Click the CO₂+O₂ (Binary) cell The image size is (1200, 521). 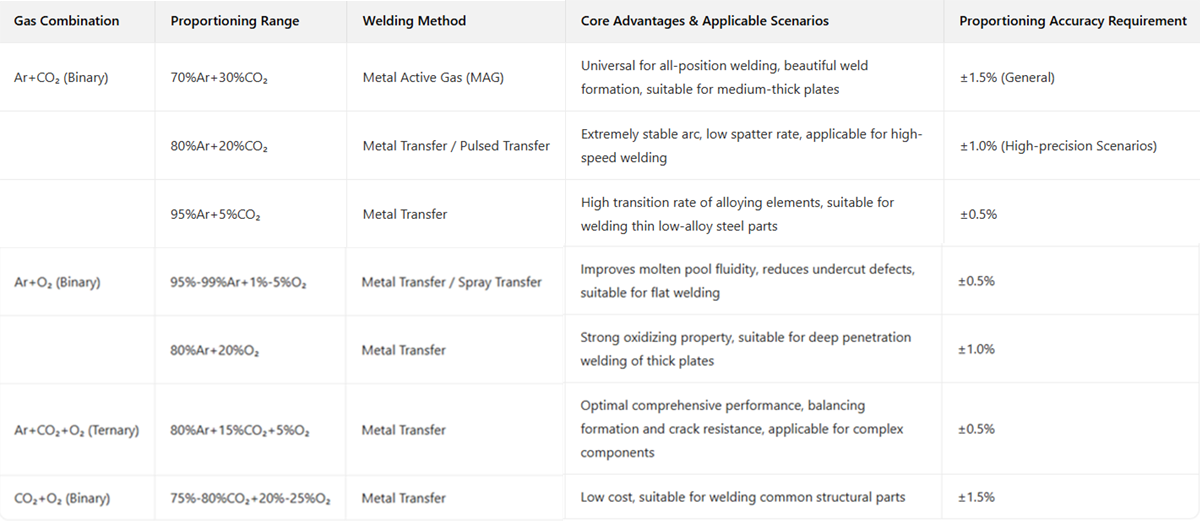62,498
